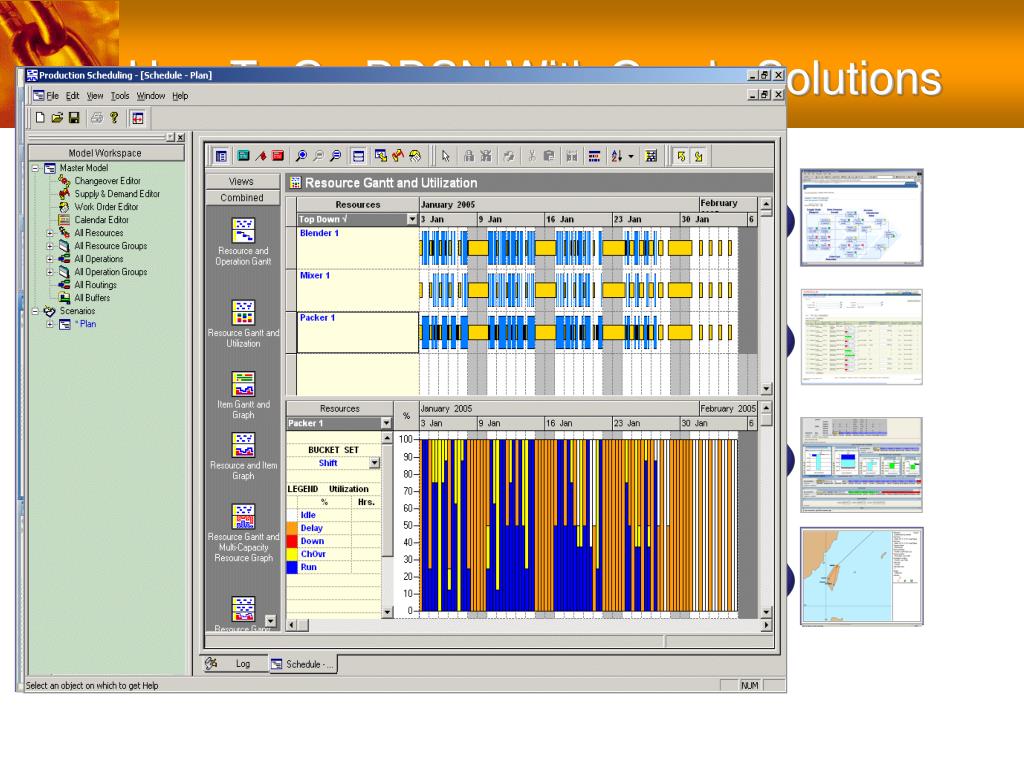Collapse the Master Model tree node
The image size is (1024, 768).
pyautogui.click(x=35, y=168)
